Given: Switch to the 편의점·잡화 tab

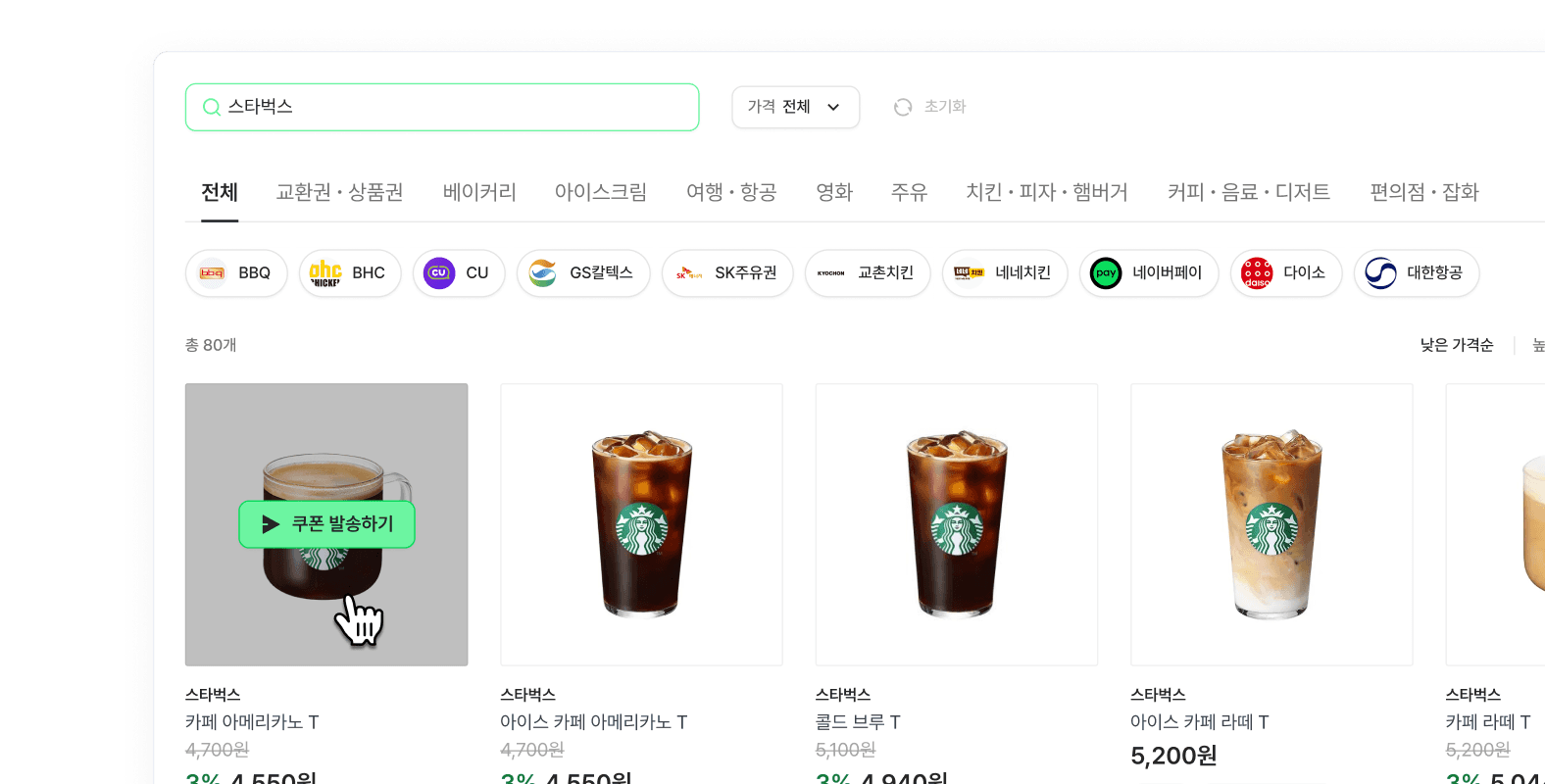Looking at the screenshot, I should coord(1424,192).
